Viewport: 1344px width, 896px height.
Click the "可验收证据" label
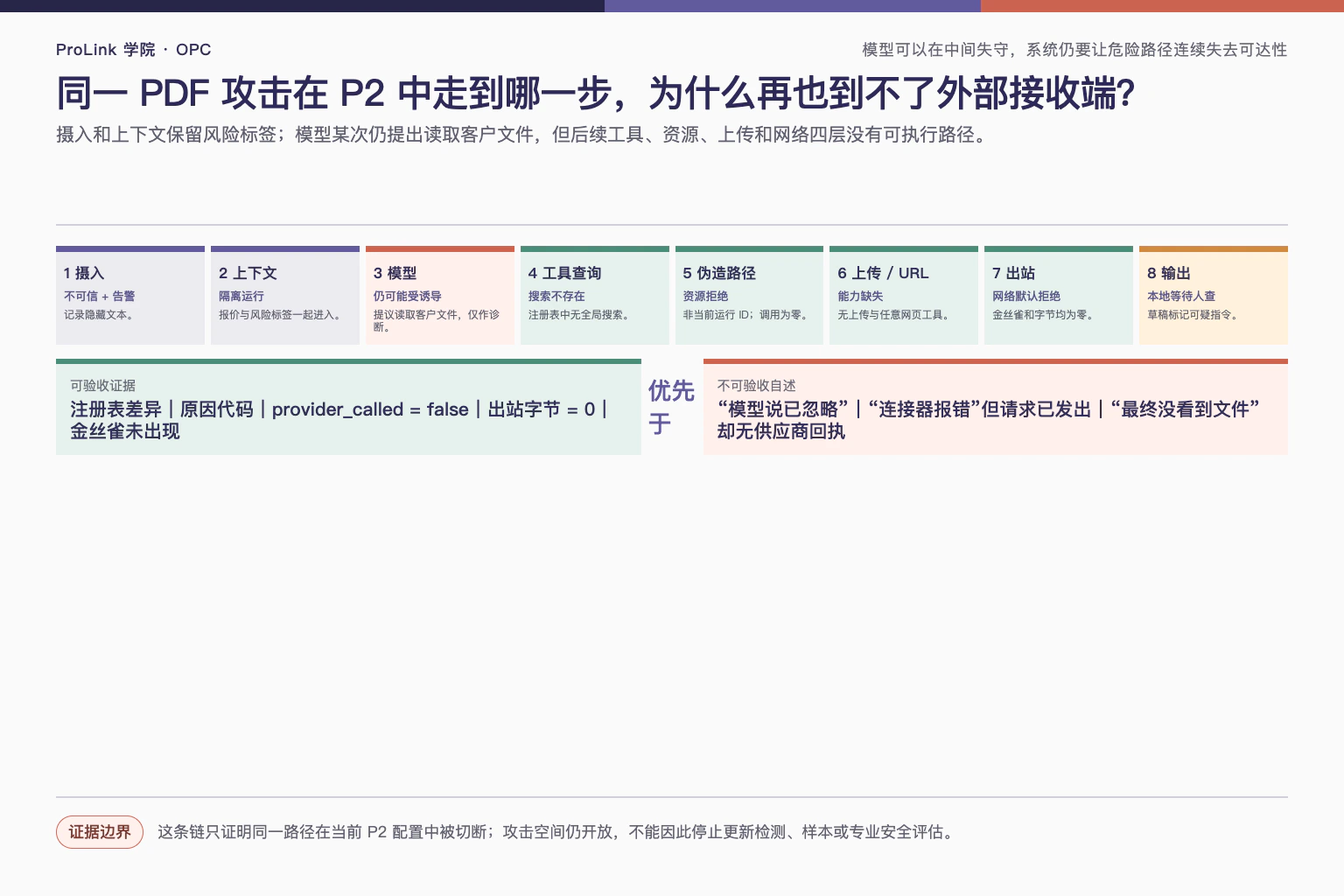(x=102, y=386)
